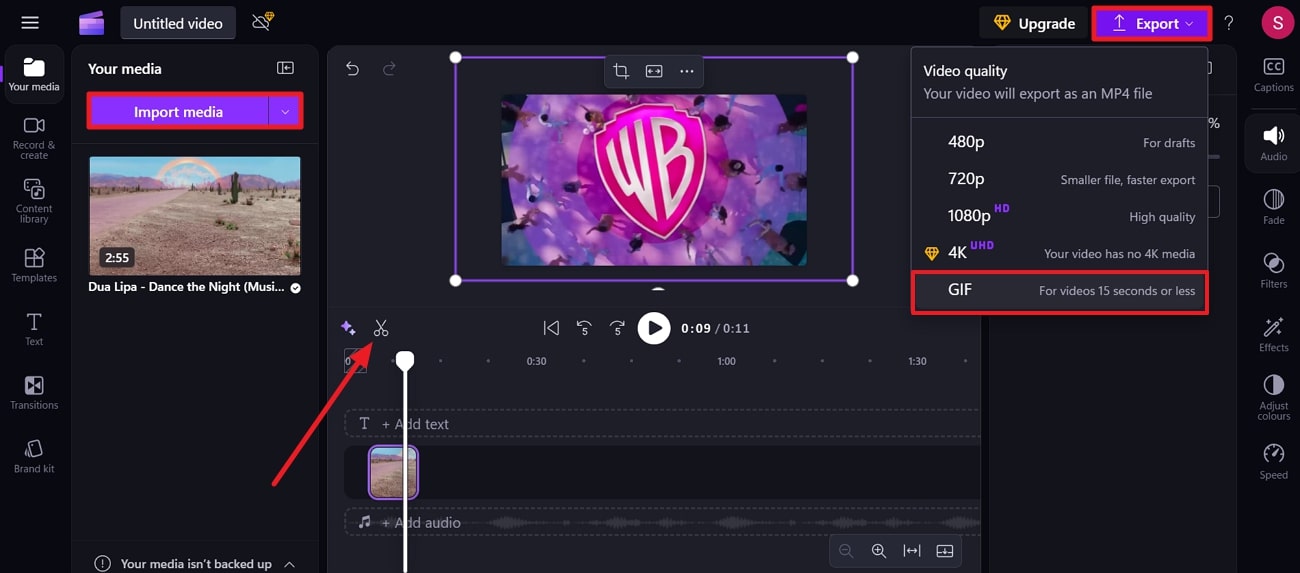This screenshot has width=1300, height=573.
Task: Open Fade panel
Action: coord(1274,207)
